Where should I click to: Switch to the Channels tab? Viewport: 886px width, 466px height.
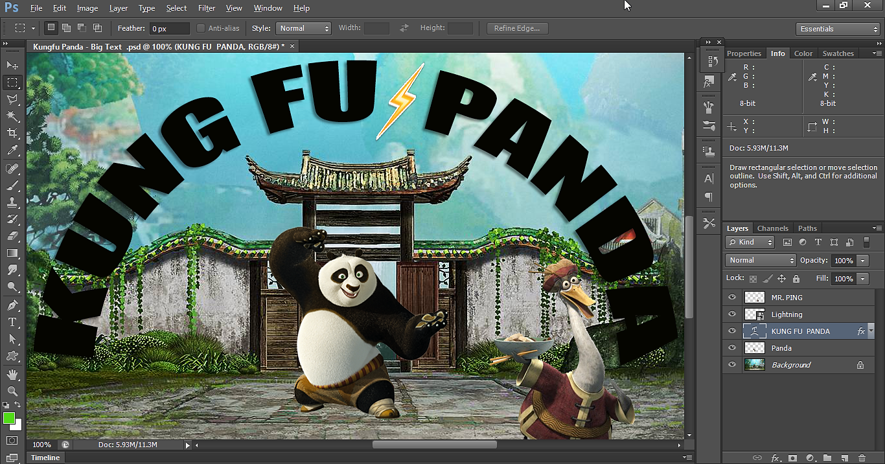coord(772,228)
